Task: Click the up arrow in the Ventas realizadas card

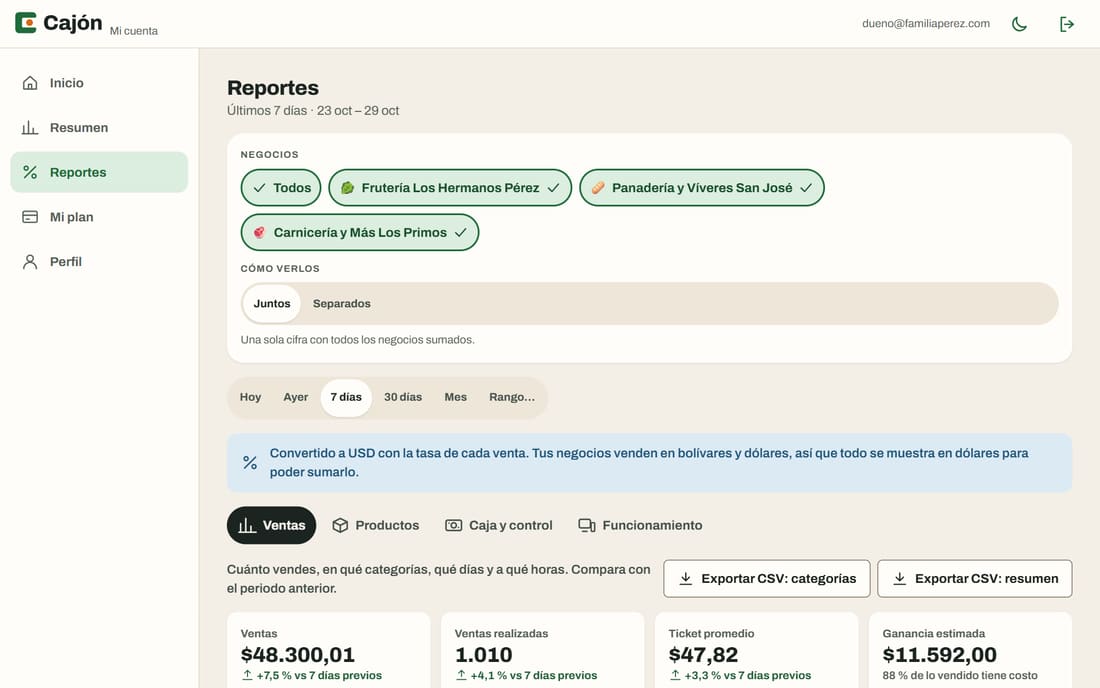Action: [461, 675]
